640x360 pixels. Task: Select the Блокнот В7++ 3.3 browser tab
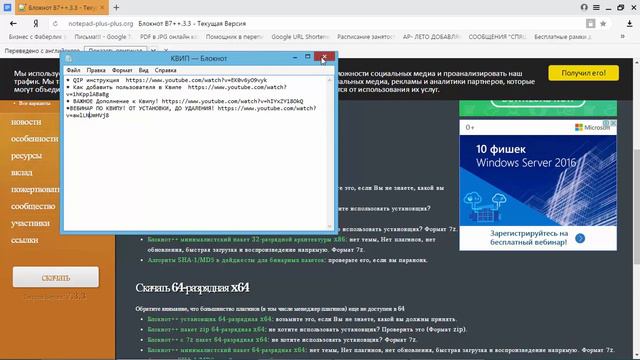61,7
